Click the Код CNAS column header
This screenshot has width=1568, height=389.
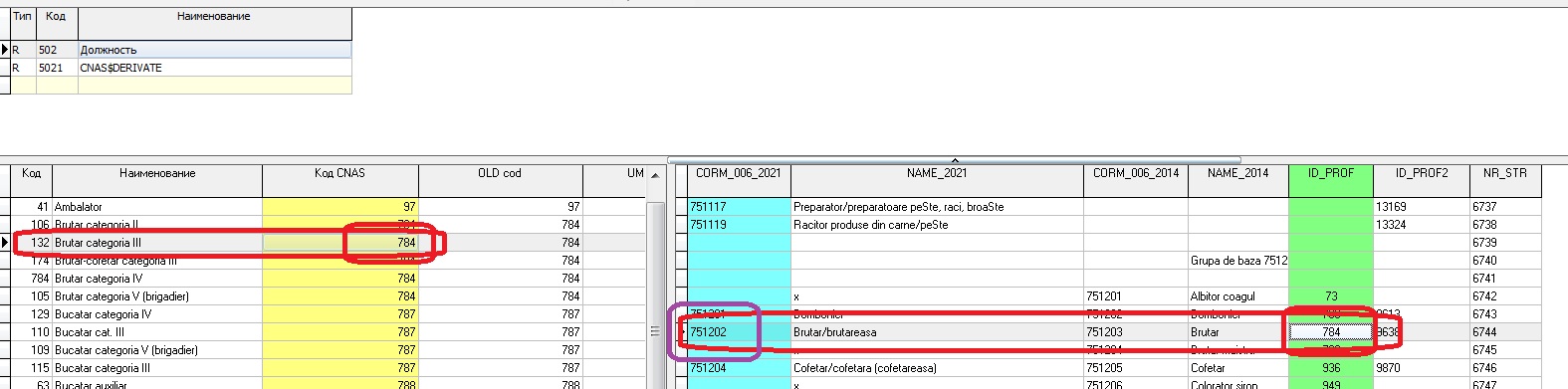(x=339, y=181)
